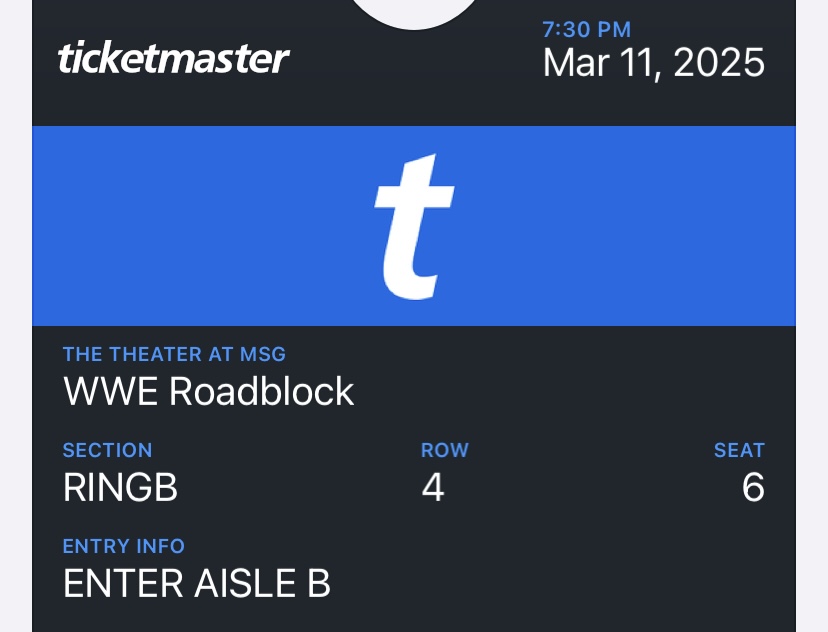Image resolution: width=828 pixels, height=632 pixels.
Task: Select the RINGB section value
Action: (x=120, y=487)
